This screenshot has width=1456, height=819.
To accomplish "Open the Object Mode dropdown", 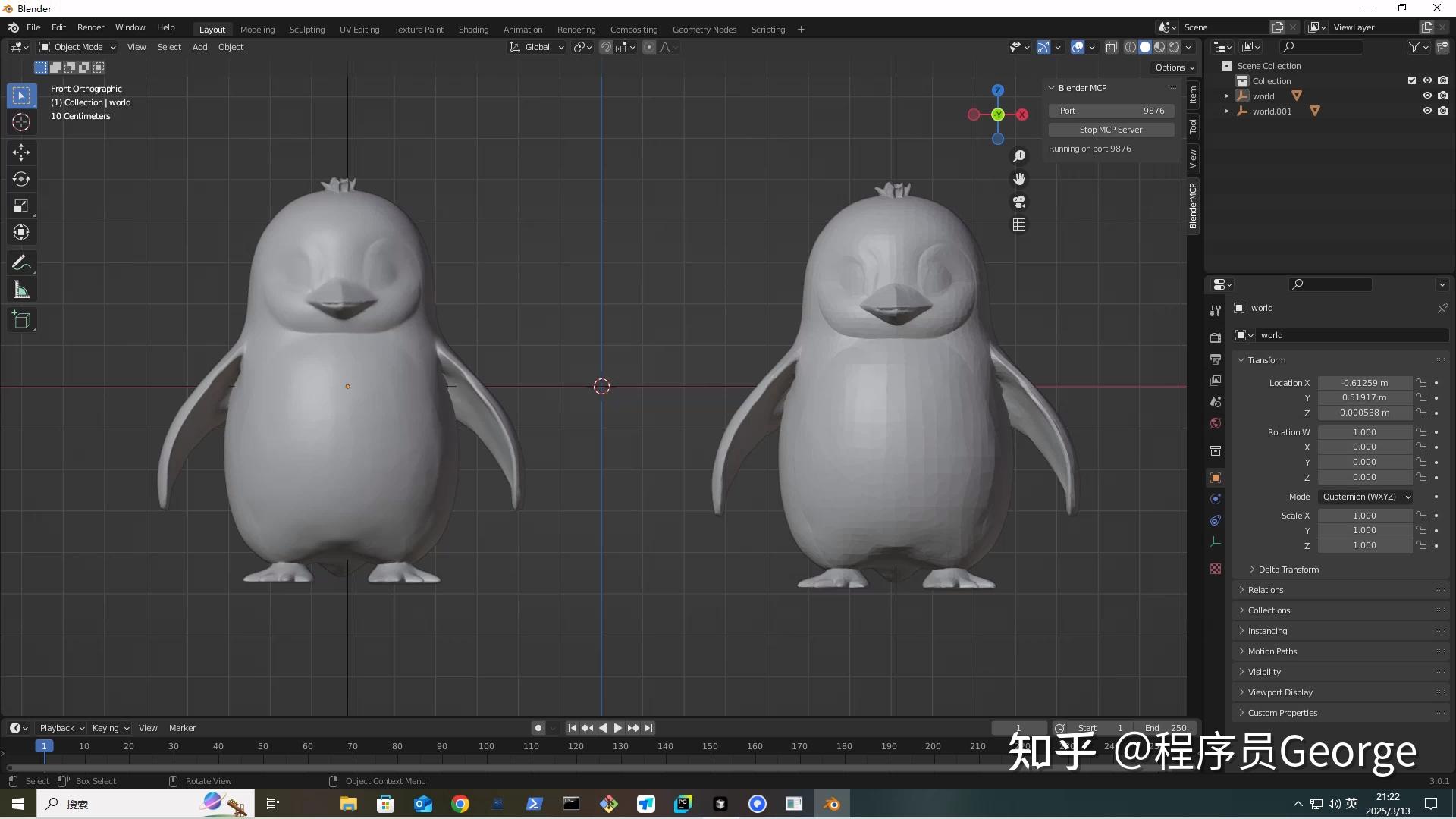I will coord(76,47).
